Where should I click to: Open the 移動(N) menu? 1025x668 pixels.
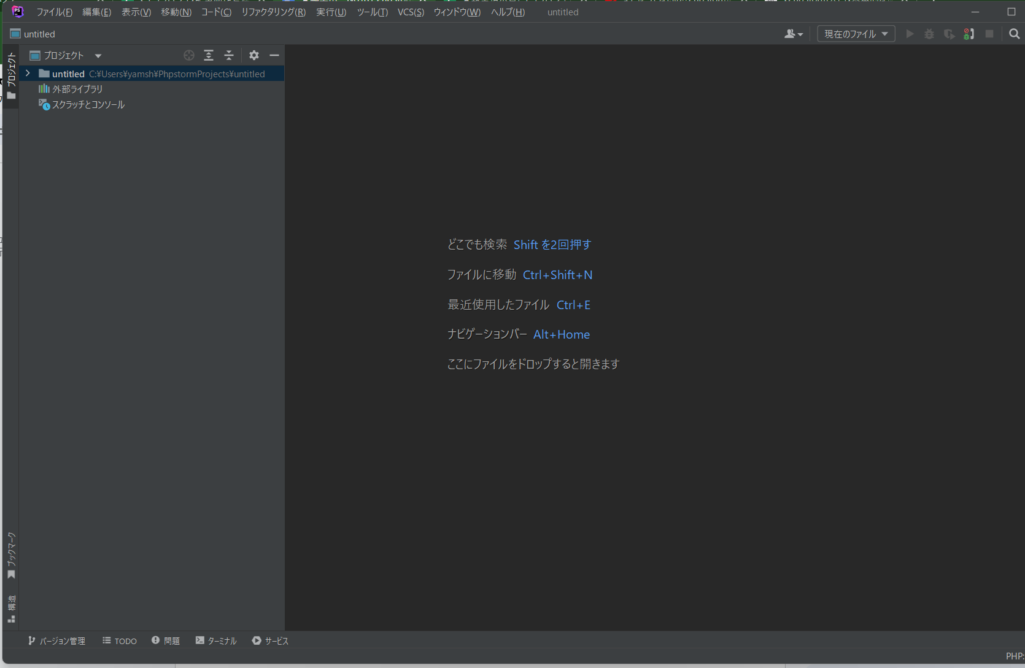pos(176,12)
